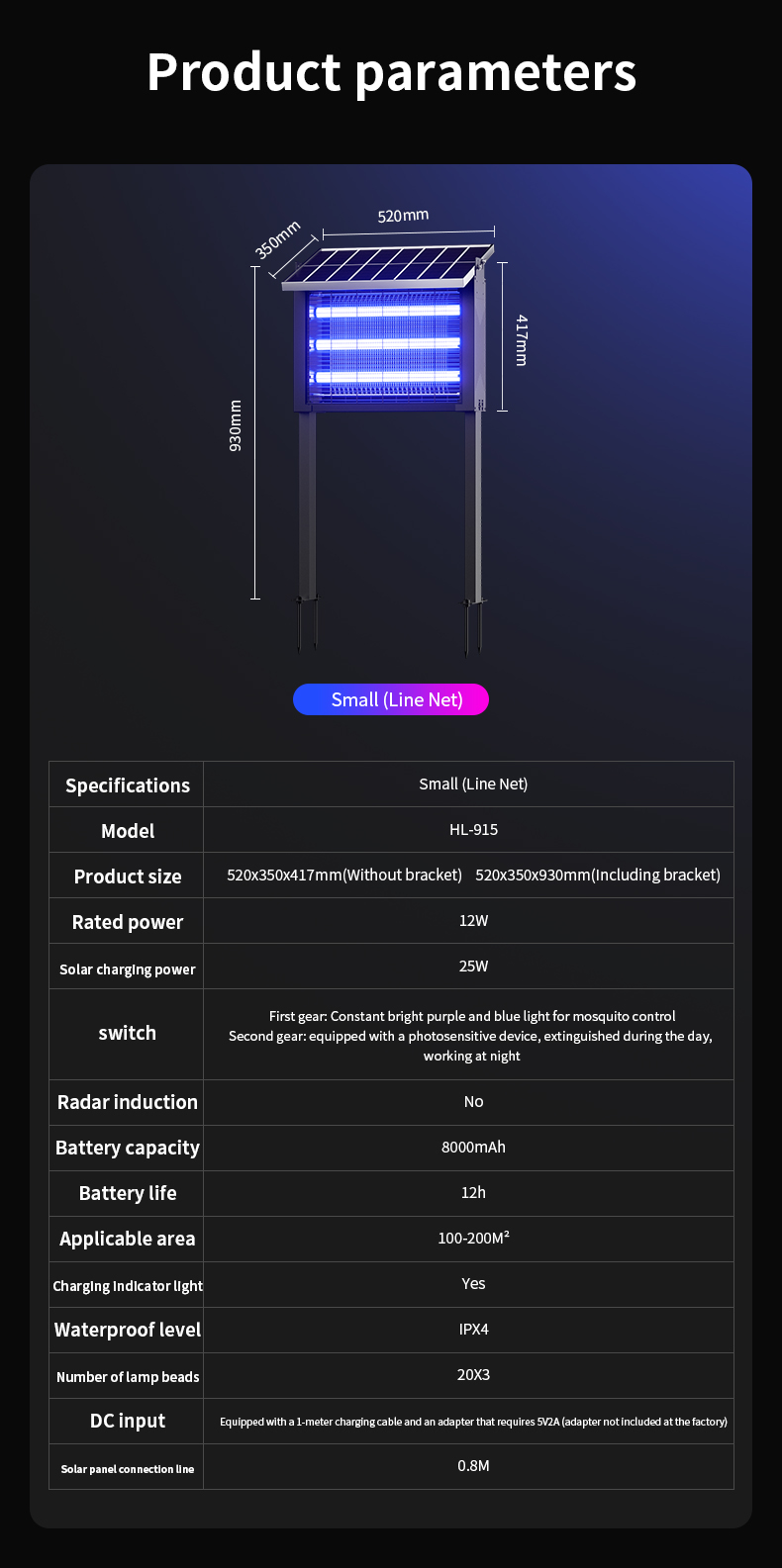Click the Solar charging power 25W value
The image size is (782, 1568).
point(473,967)
